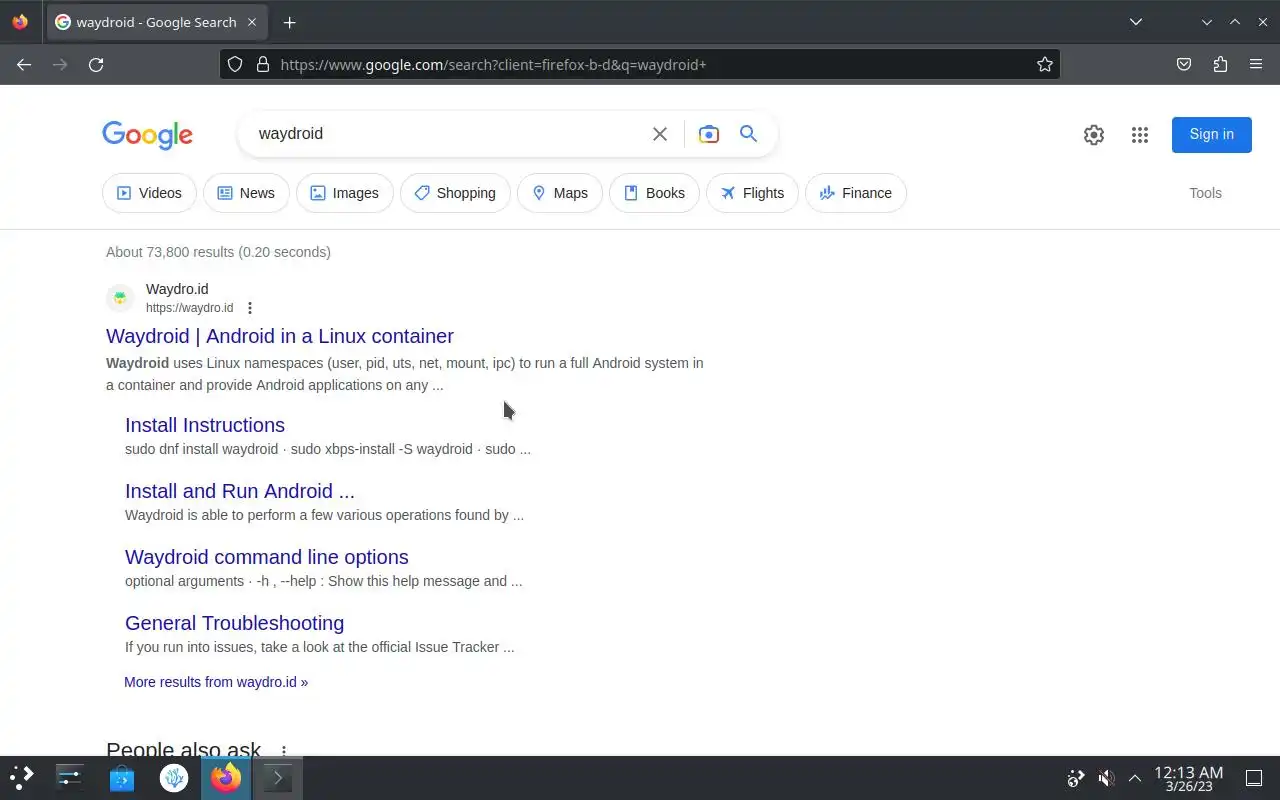Go back with the browser back arrow

[24, 64]
